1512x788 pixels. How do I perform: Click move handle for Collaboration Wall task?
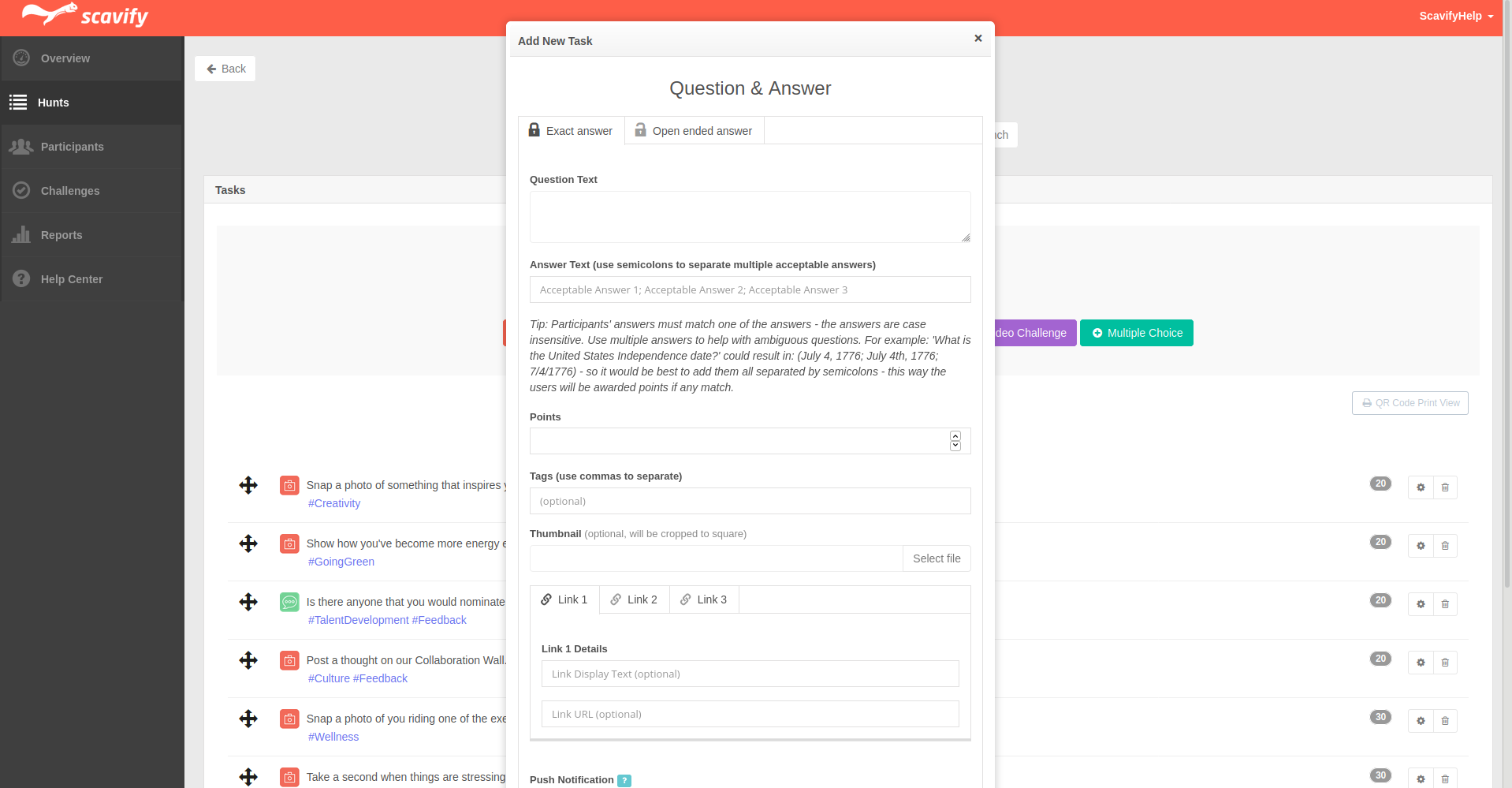(x=248, y=660)
